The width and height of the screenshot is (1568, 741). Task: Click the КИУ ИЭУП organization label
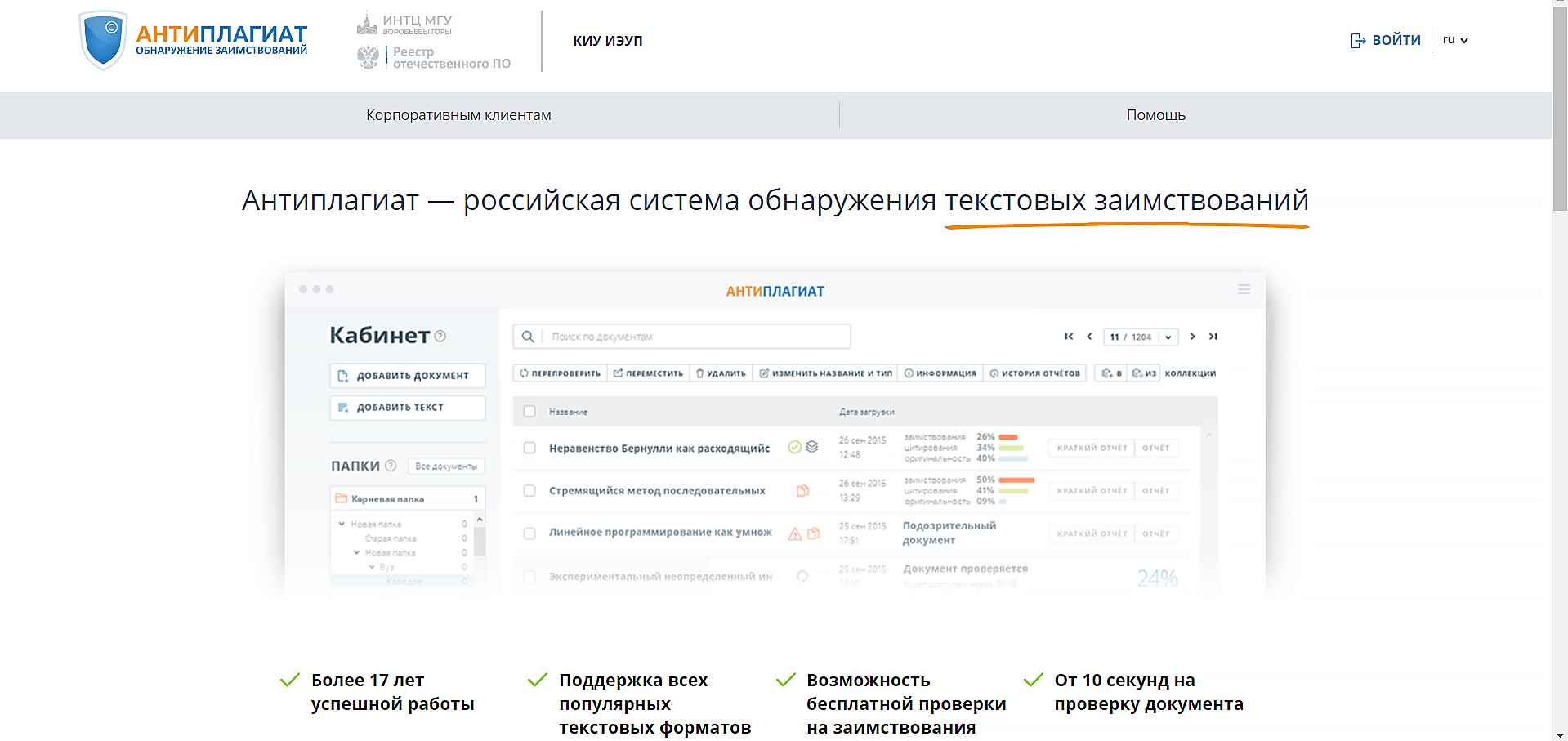(x=608, y=41)
